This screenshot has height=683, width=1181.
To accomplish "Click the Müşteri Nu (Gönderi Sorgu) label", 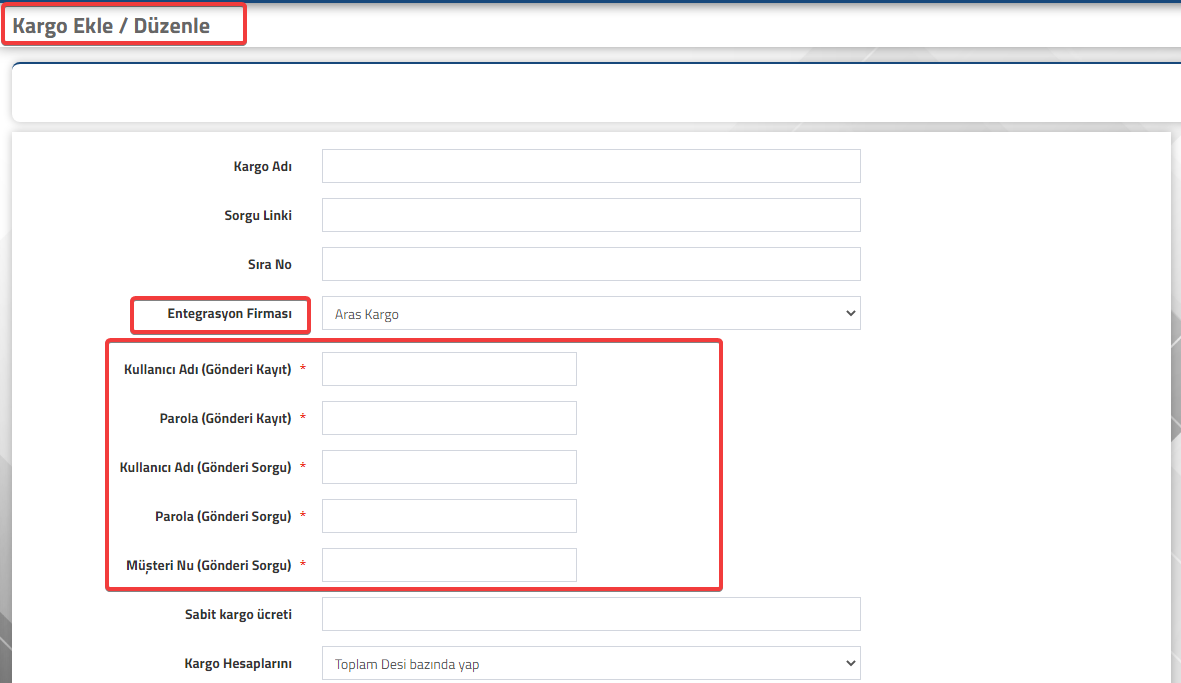I will click(x=209, y=566).
